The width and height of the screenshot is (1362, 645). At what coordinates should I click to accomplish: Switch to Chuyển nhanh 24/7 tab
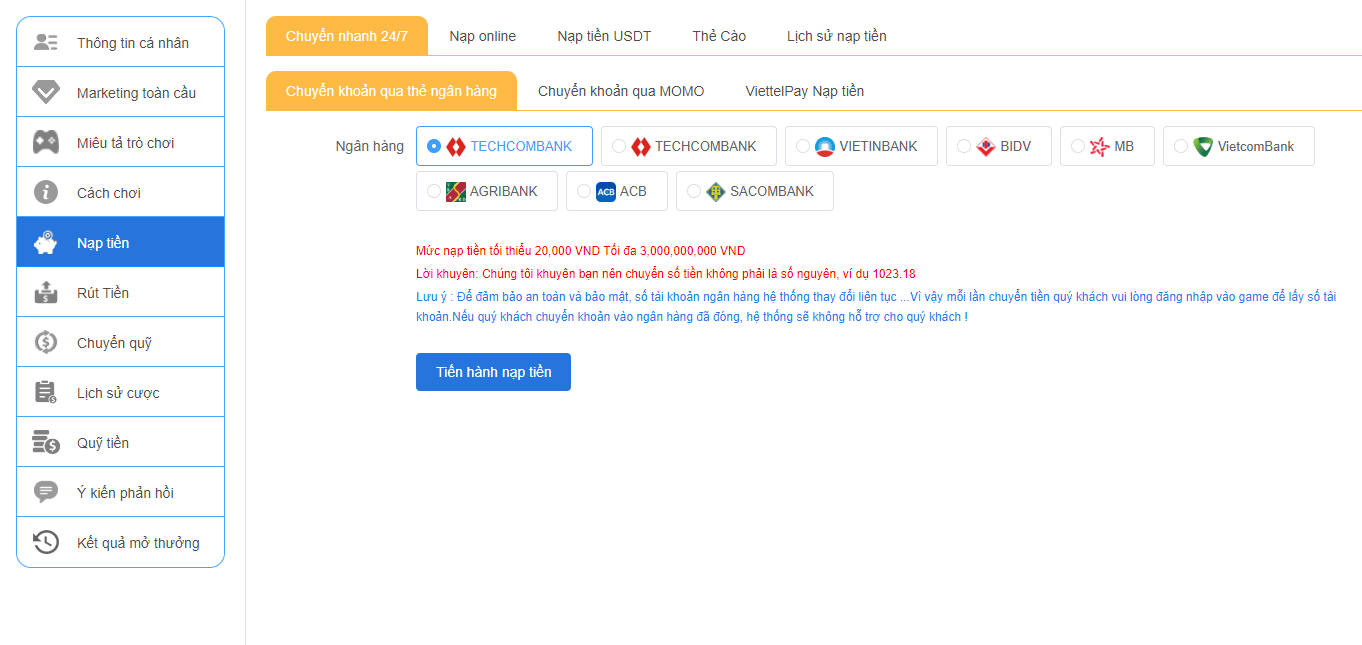point(347,36)
